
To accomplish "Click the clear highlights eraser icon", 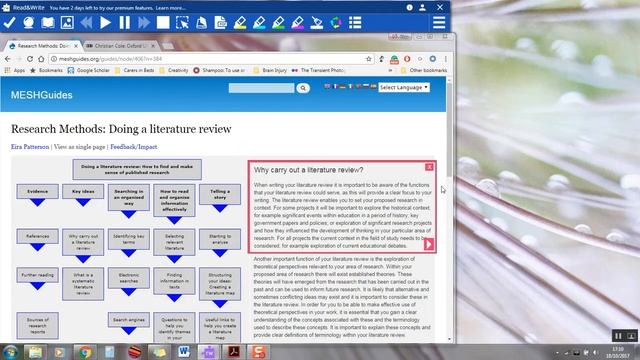I will click(317, 23).
